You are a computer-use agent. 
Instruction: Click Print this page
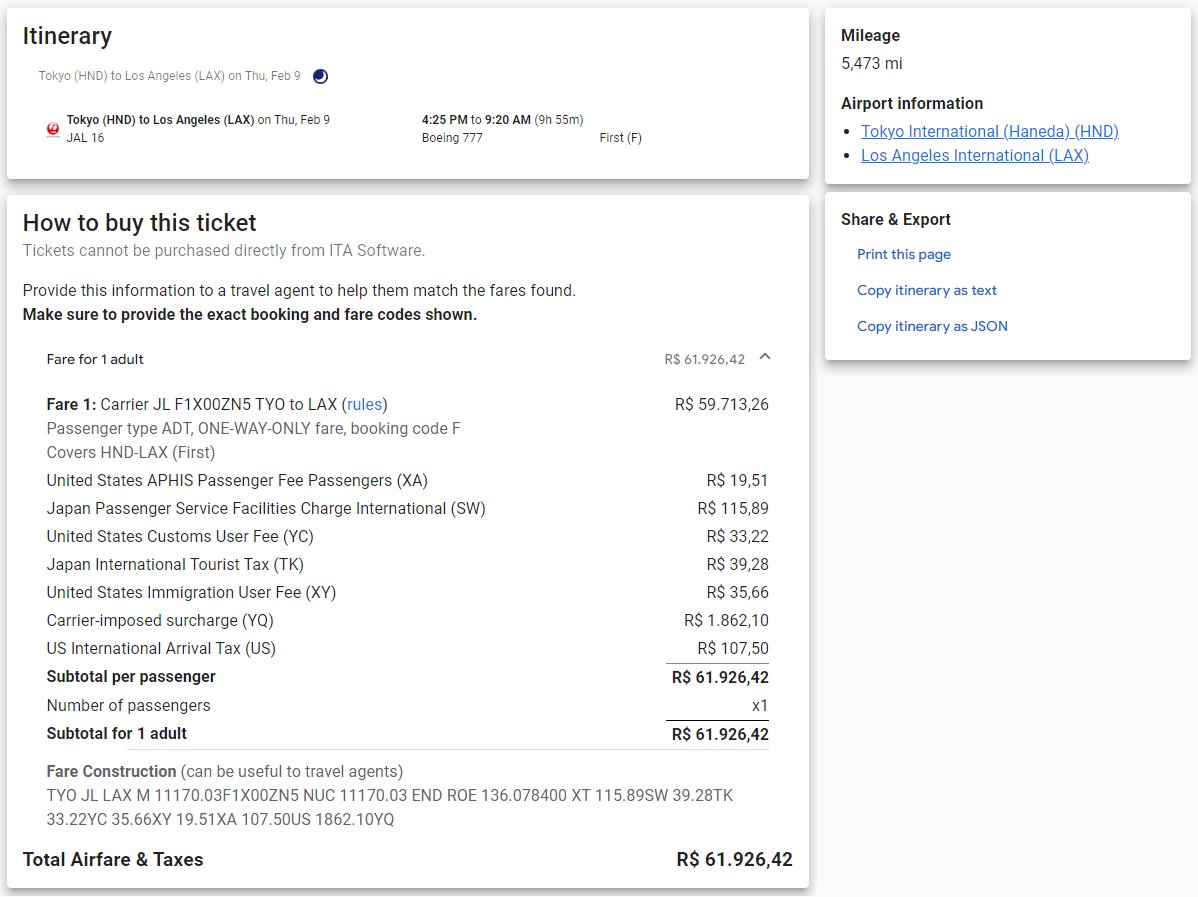point(904,254)
